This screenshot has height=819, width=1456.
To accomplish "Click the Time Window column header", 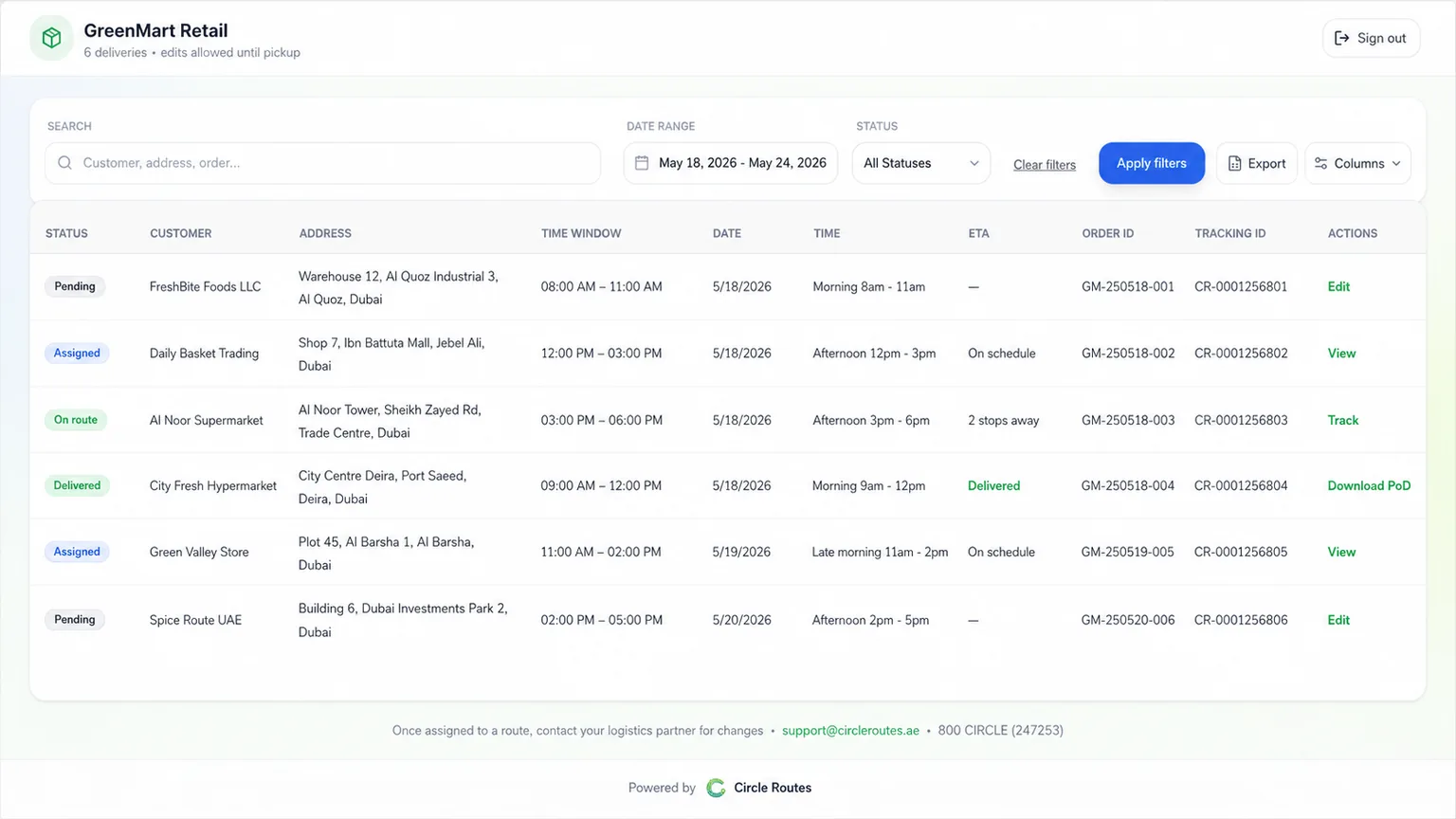I will (581, 233).
